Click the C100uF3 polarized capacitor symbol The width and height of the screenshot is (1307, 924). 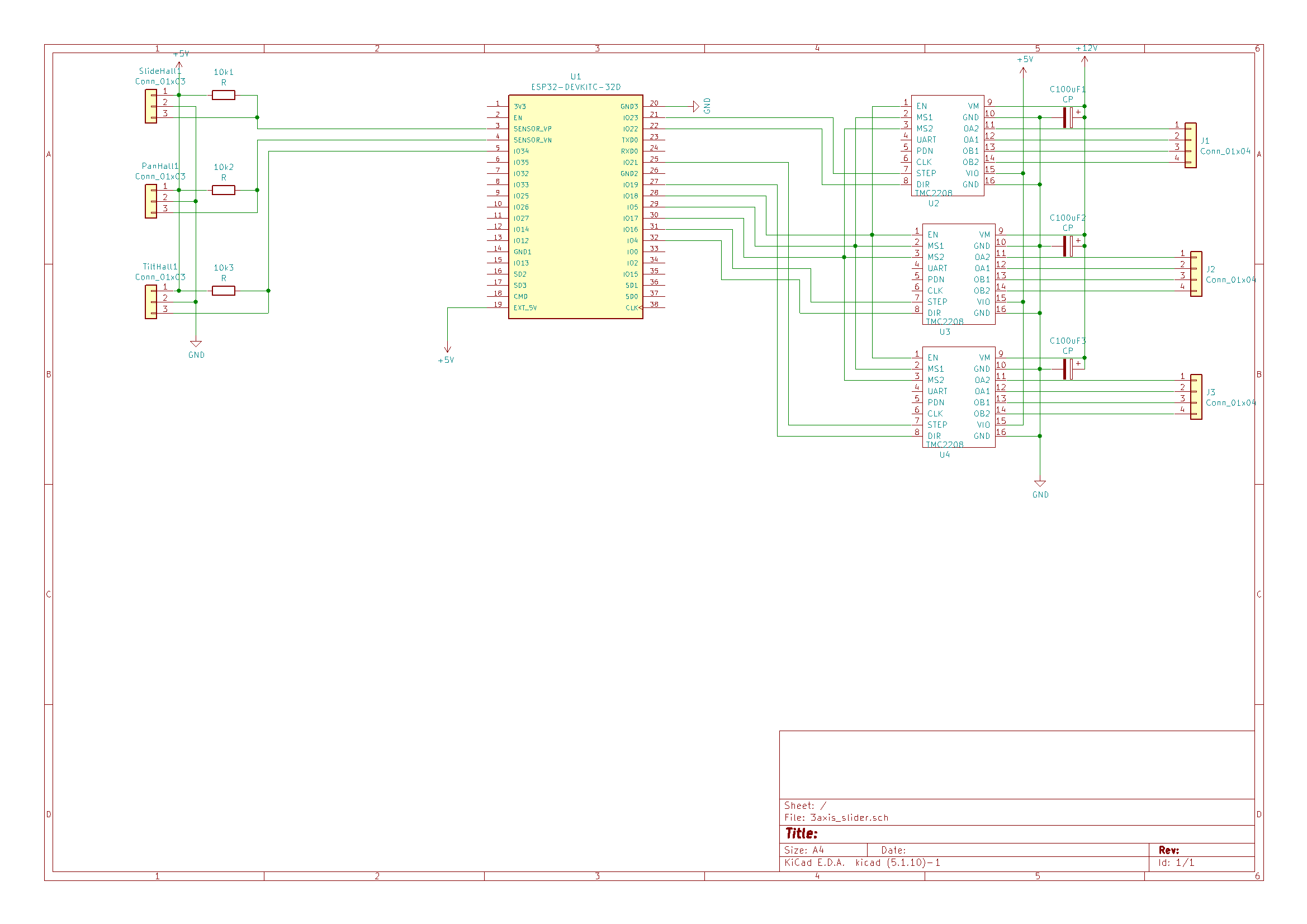(x=1068, y=369)
